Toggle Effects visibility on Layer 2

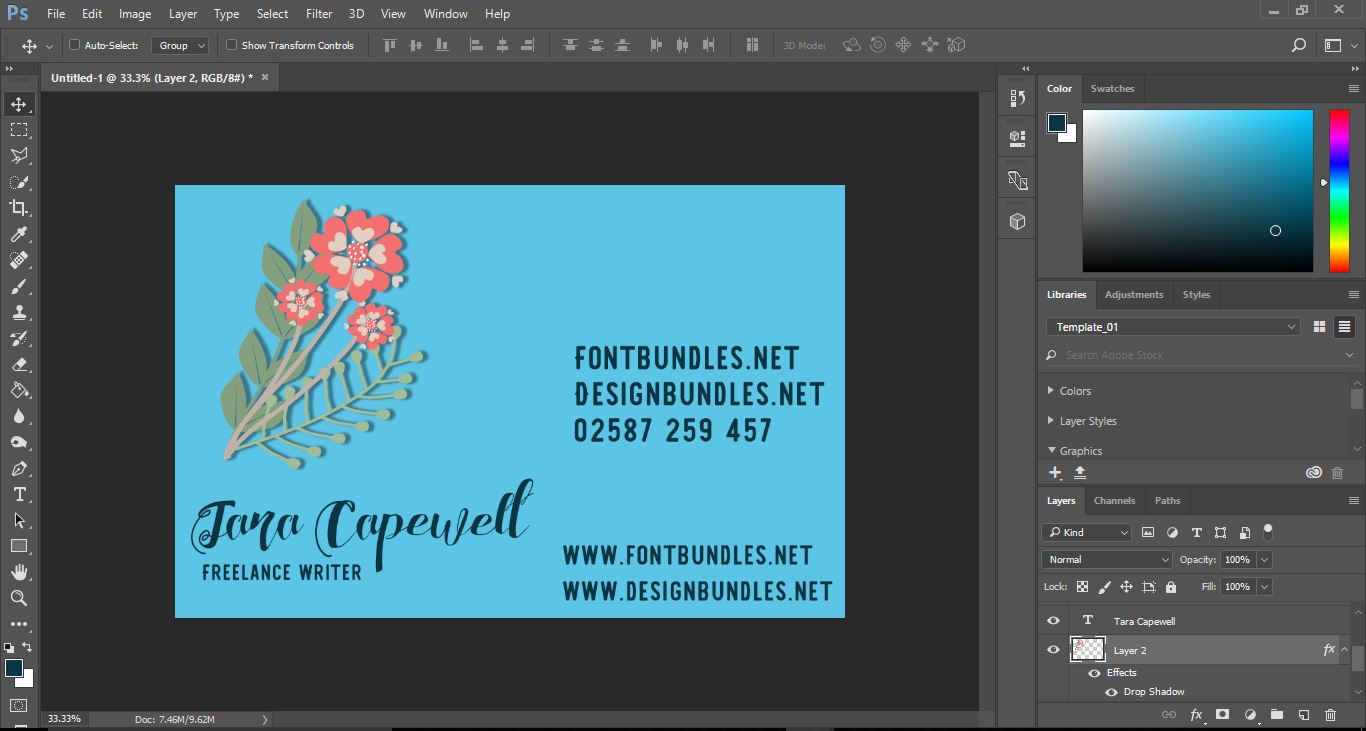click(x=1094, y=673)
